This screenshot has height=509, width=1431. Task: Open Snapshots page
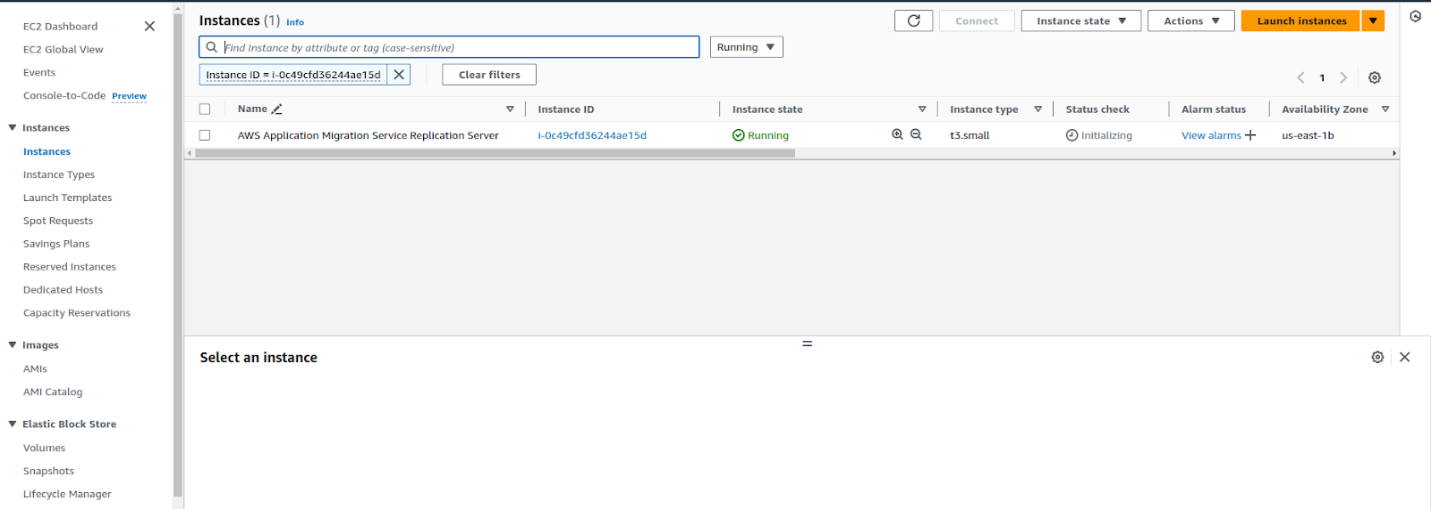click(x=49, y=471)
